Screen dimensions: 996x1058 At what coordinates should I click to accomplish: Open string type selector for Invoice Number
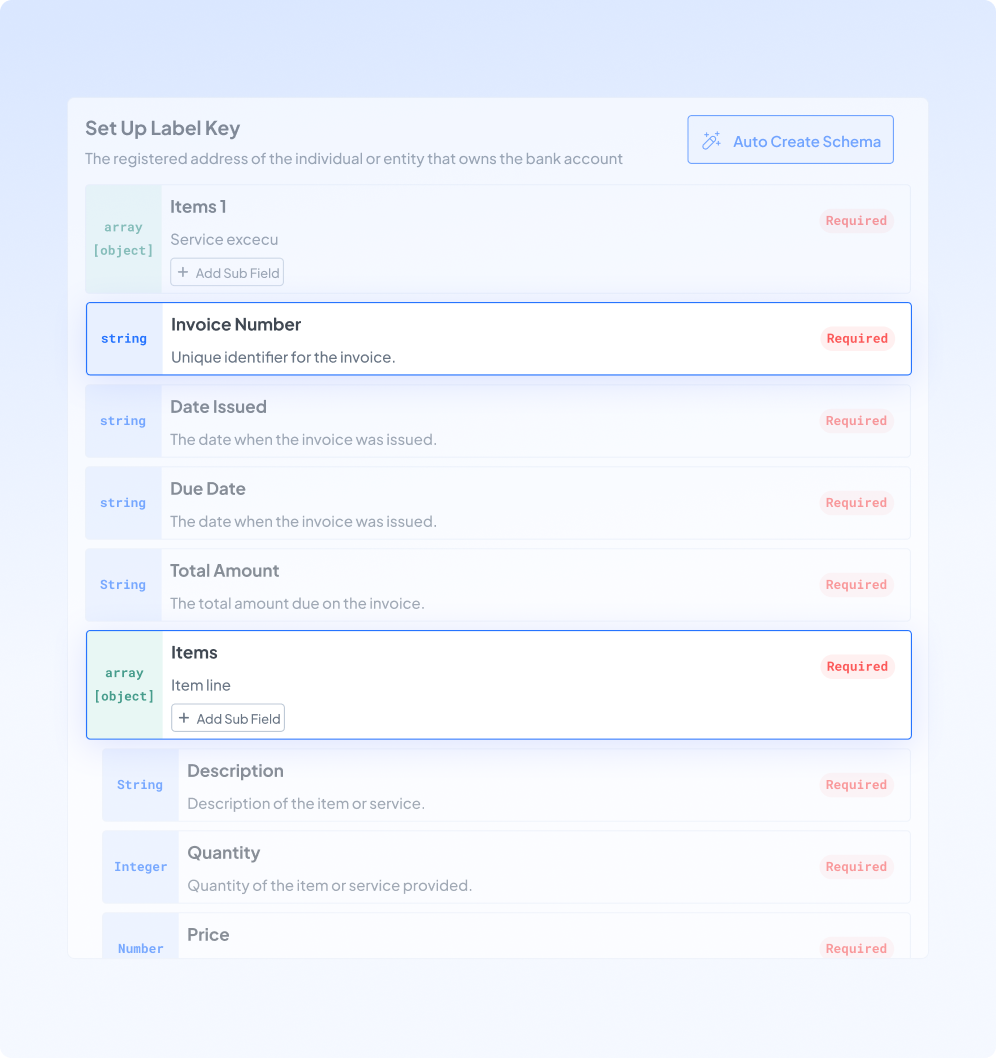[x=124, y=339]
